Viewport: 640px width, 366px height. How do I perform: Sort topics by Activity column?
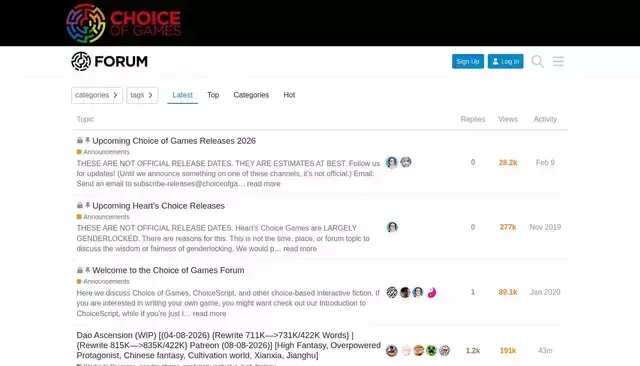coord(545,119)
